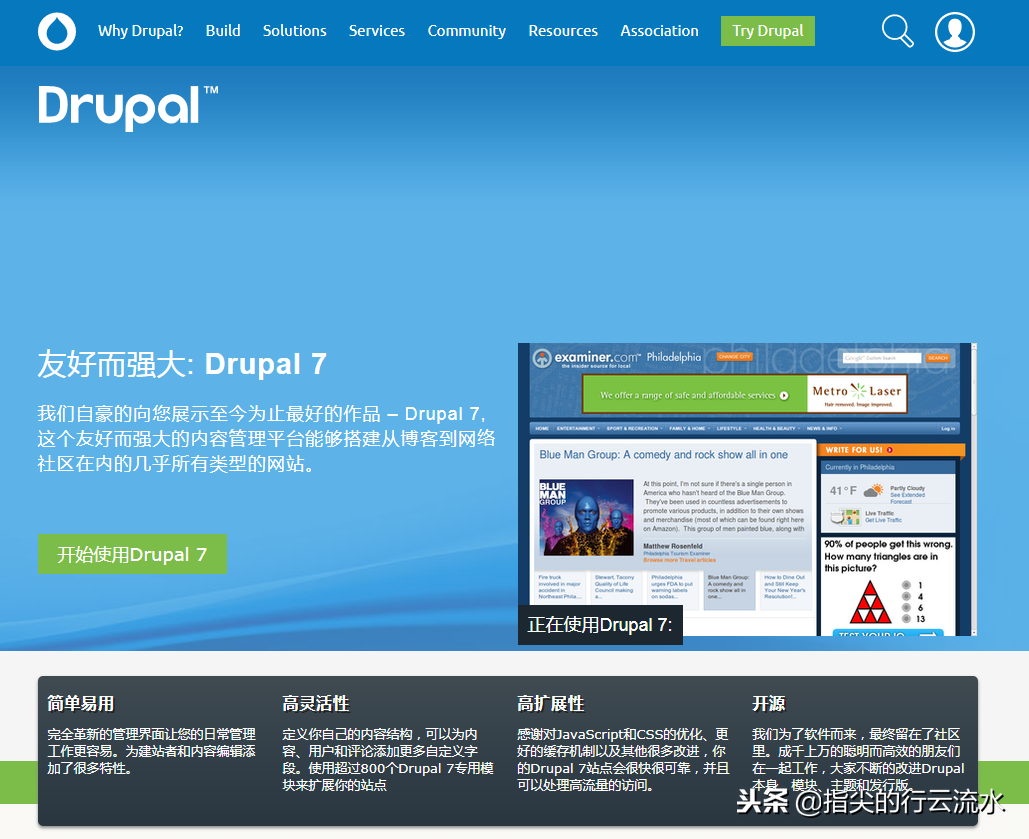Open the Why Drupal? menu
Image resolution: width=1029 pixels, height=839 pixels.
[140, 31]
